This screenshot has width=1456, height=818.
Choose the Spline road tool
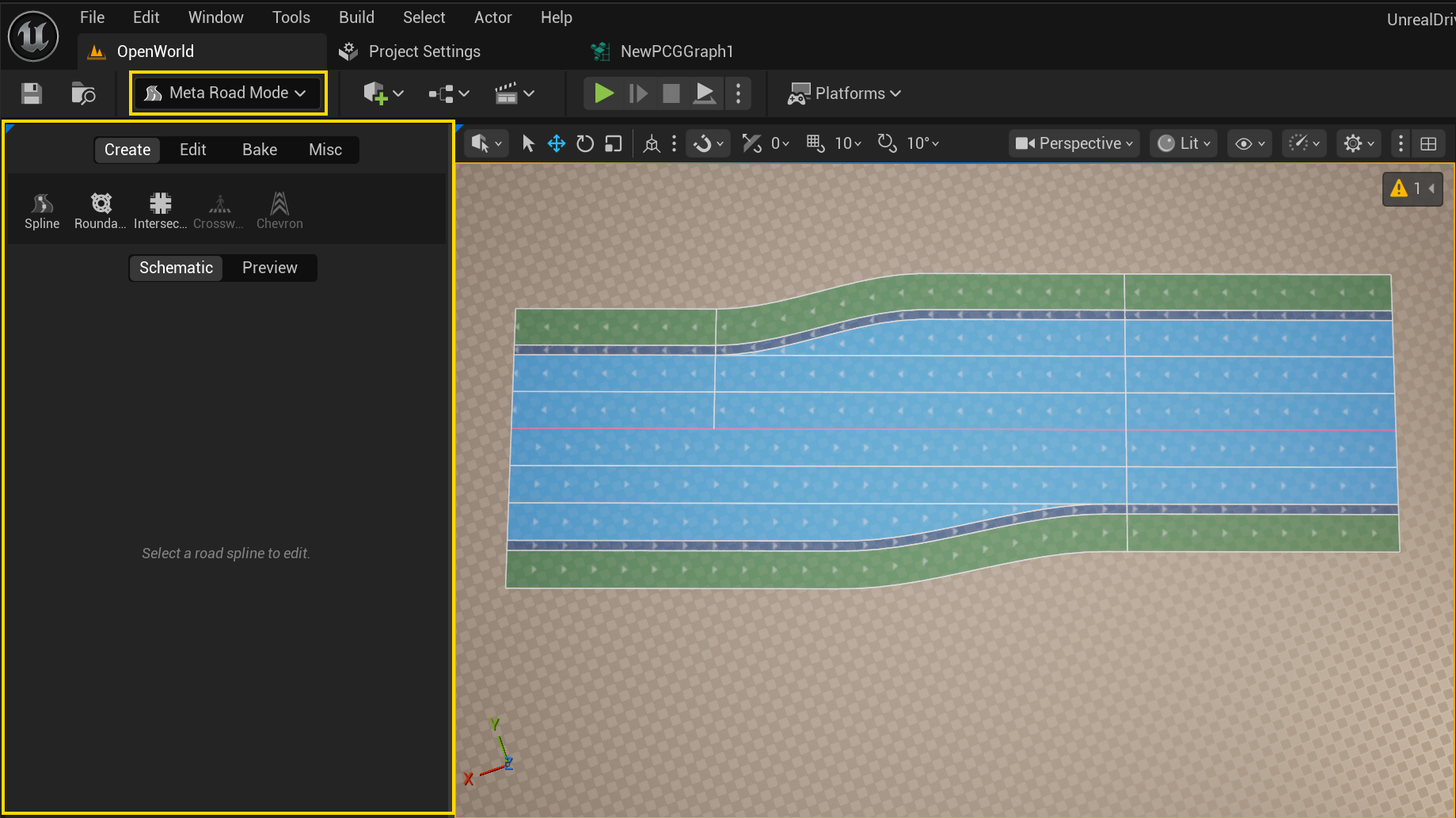(x=42, y=211)
